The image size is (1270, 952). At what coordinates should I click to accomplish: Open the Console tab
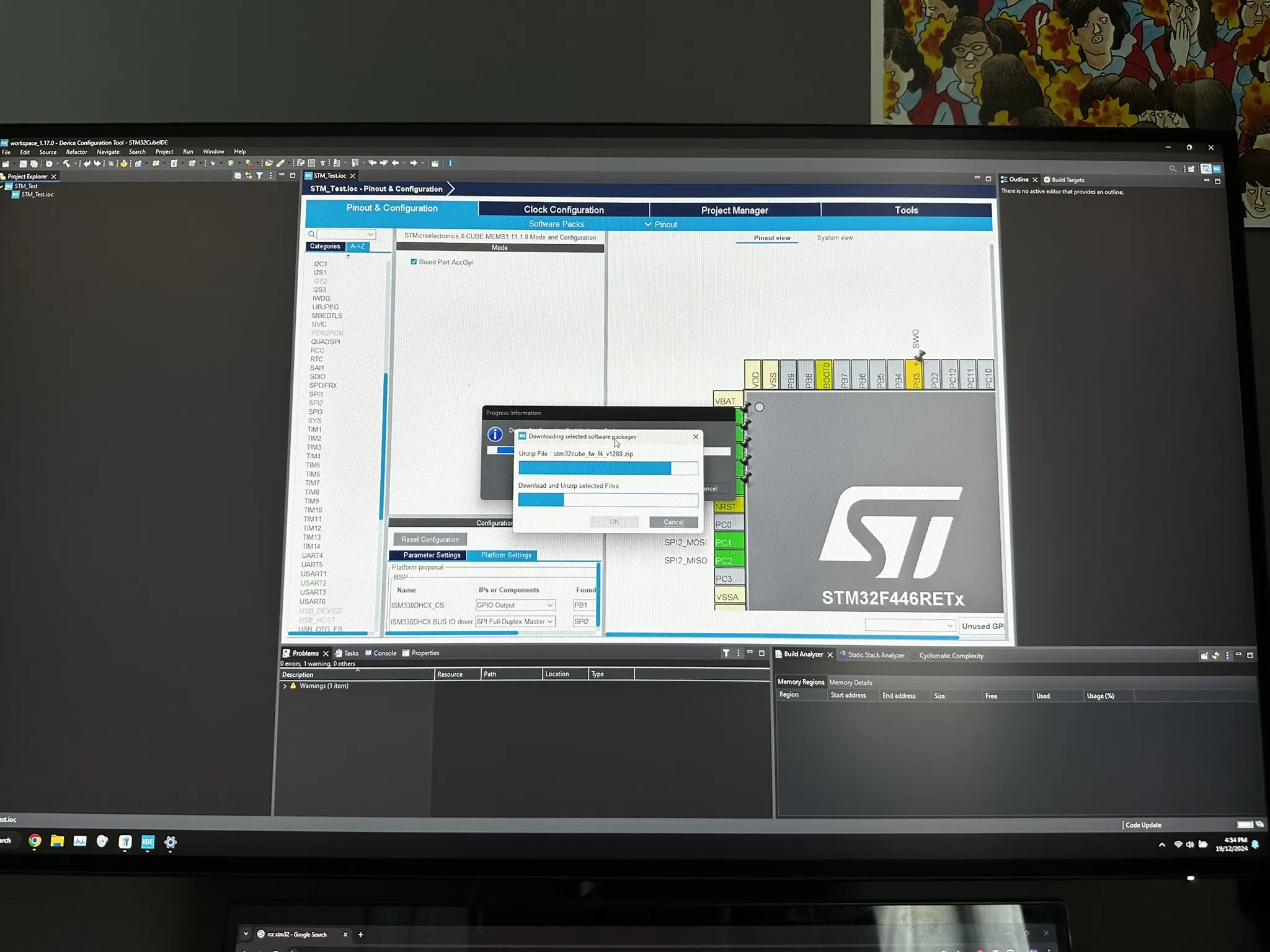381,653
